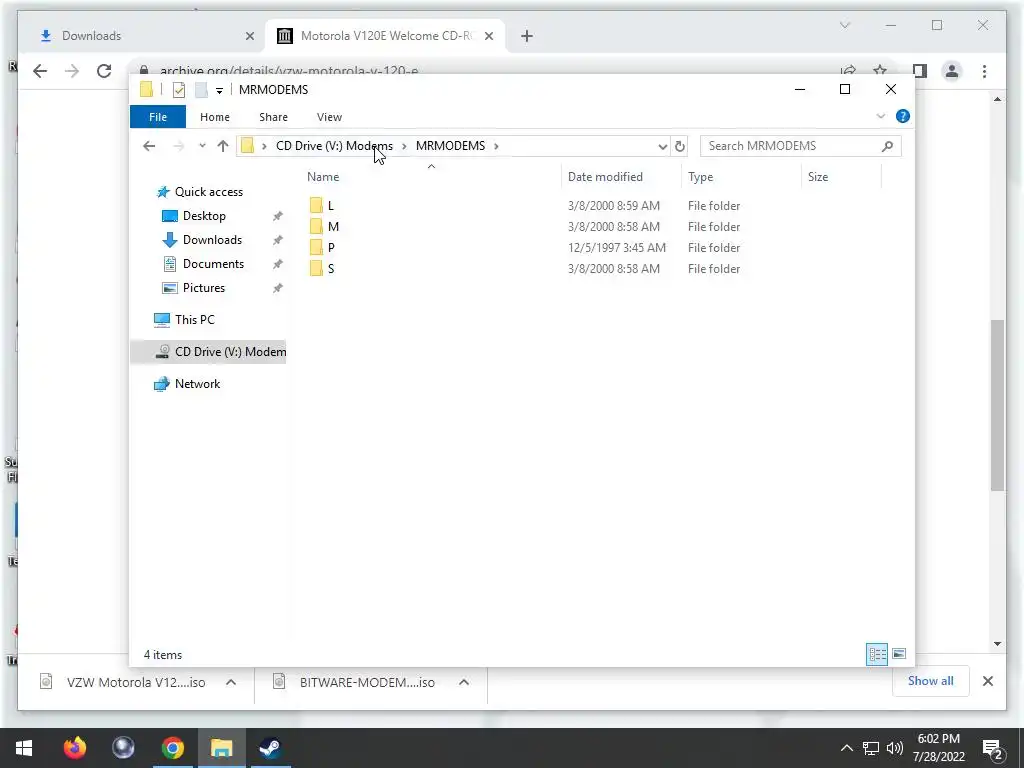Open File Explorer taskbar icon

[221, 748]
